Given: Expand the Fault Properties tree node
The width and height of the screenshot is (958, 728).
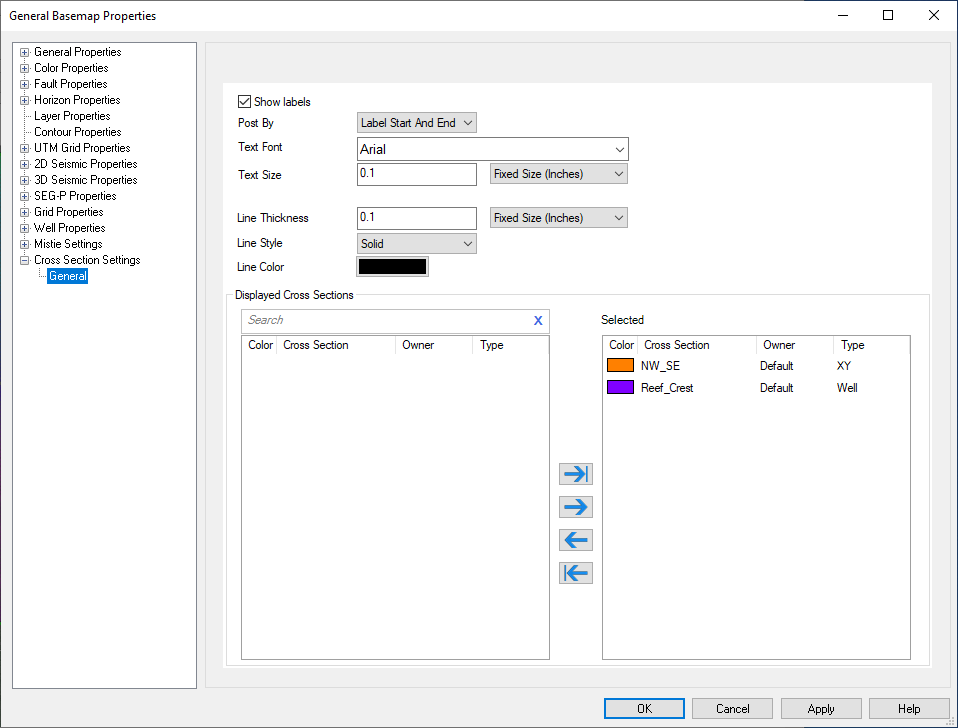Looking at the screenshot, I should click(x=25, y=84).
